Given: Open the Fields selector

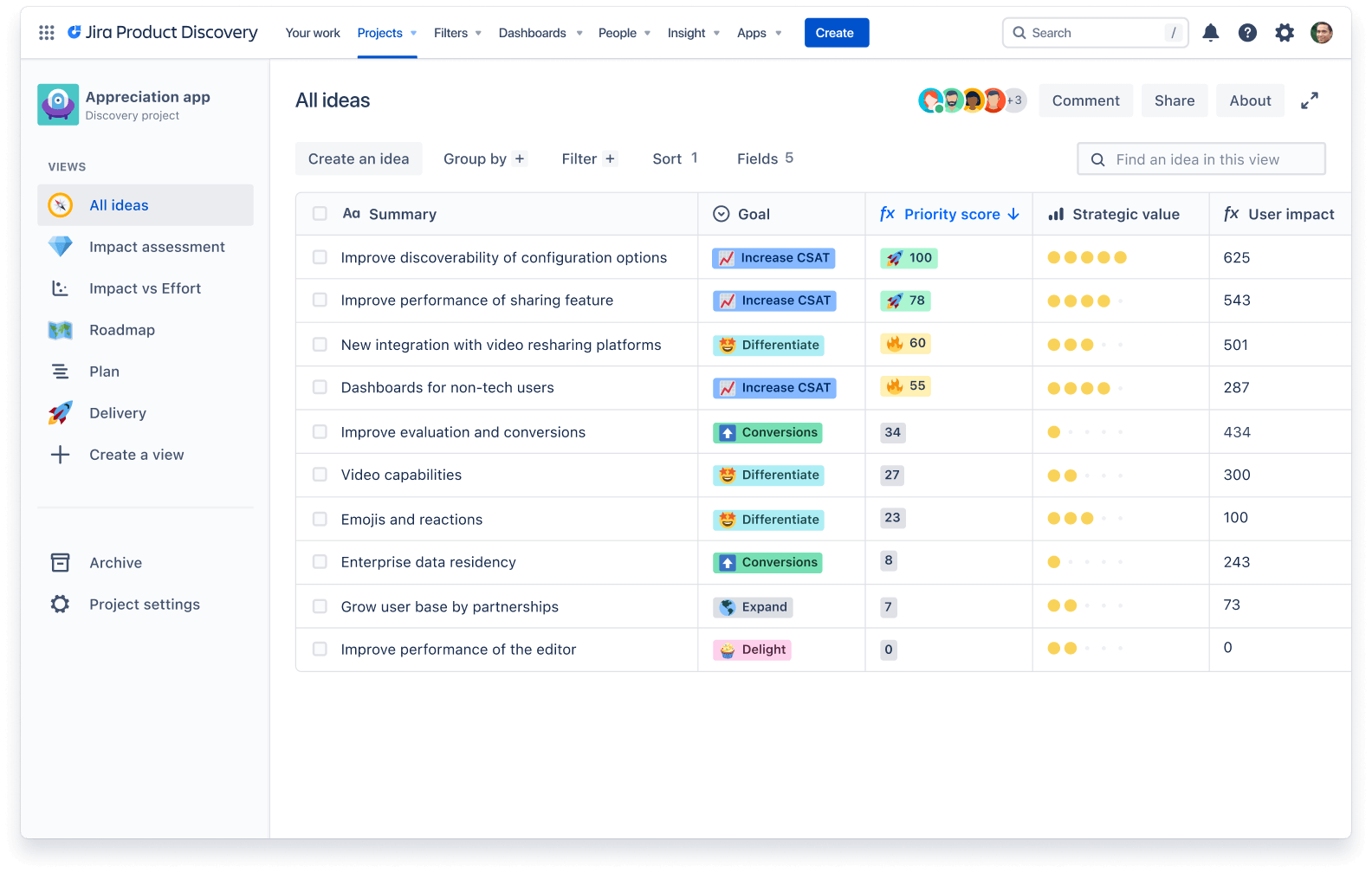Looking at the screenshot, I should pyautogui.click(x=764, y=158).
